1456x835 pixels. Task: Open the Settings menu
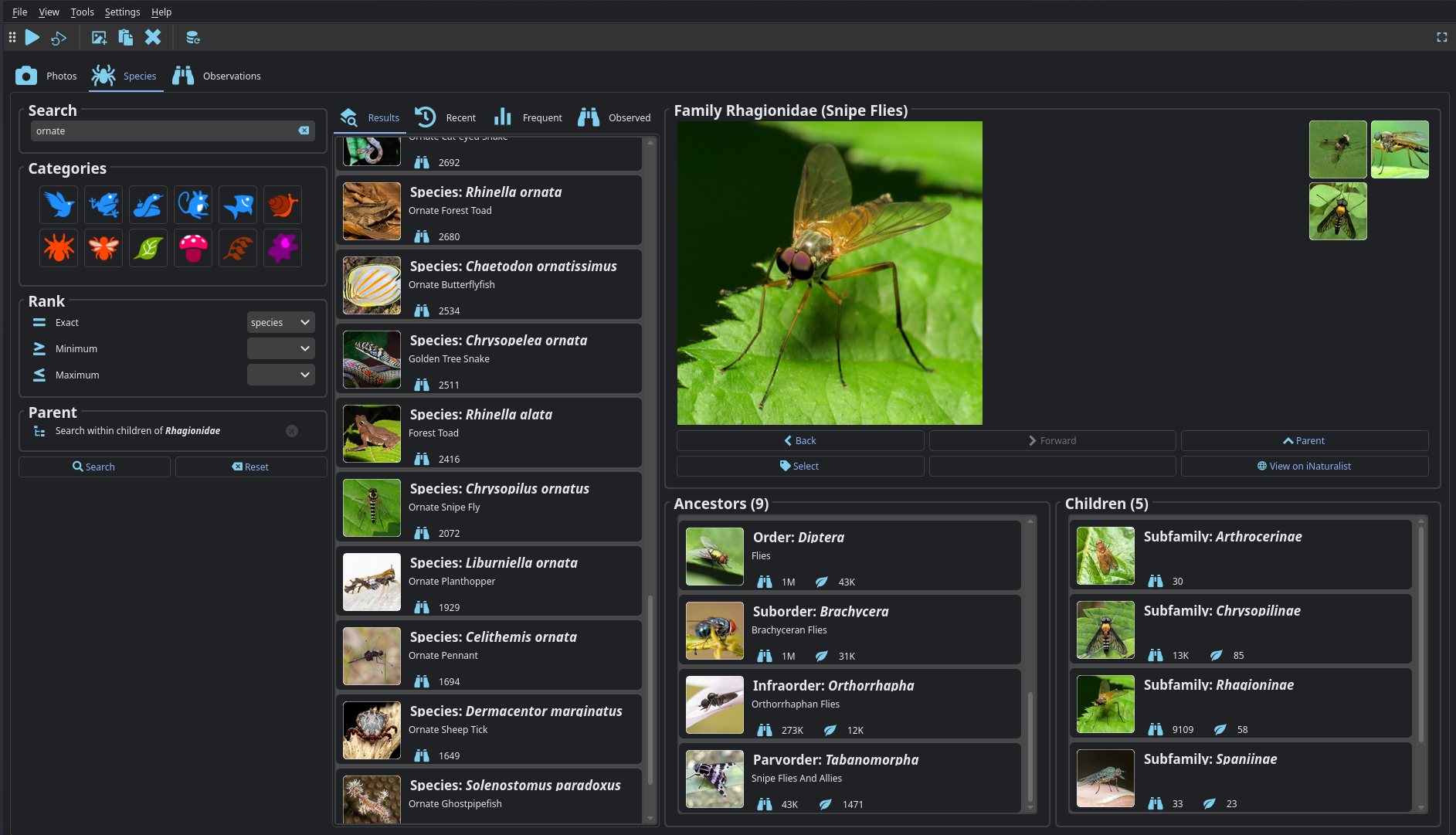(122, 12)
